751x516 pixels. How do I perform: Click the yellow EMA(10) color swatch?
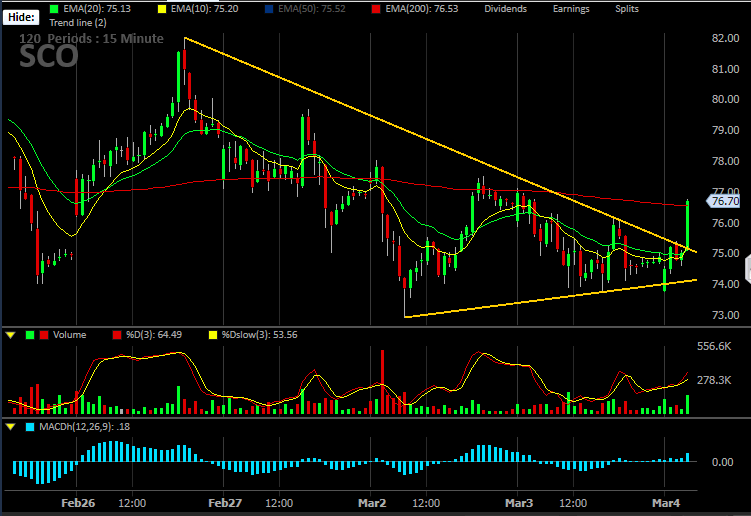click(162, 9)
